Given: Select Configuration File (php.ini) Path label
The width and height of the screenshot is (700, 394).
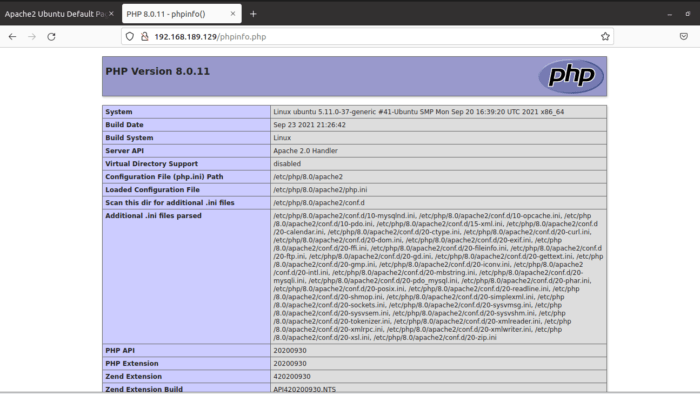Looking at the screenshot, I should point(164,176).
